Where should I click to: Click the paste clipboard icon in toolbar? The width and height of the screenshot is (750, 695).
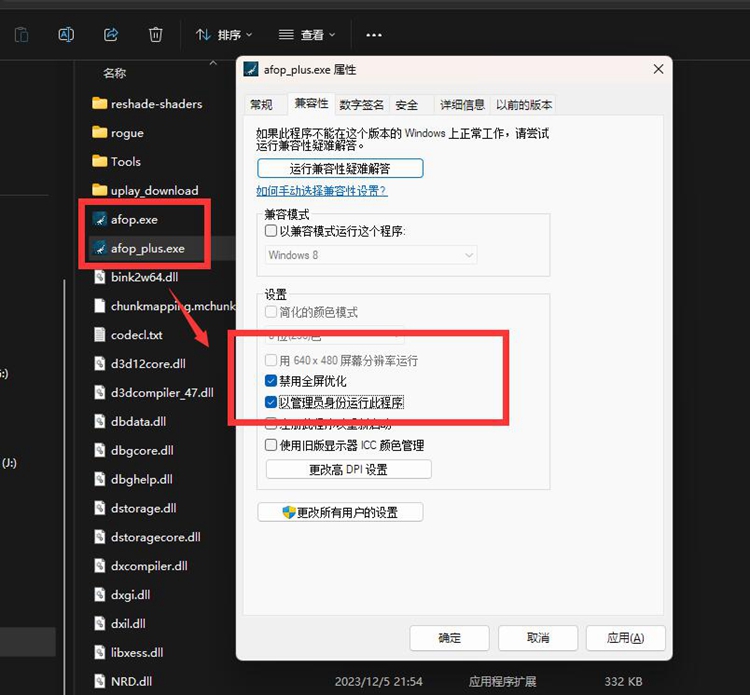click(21, 35)
